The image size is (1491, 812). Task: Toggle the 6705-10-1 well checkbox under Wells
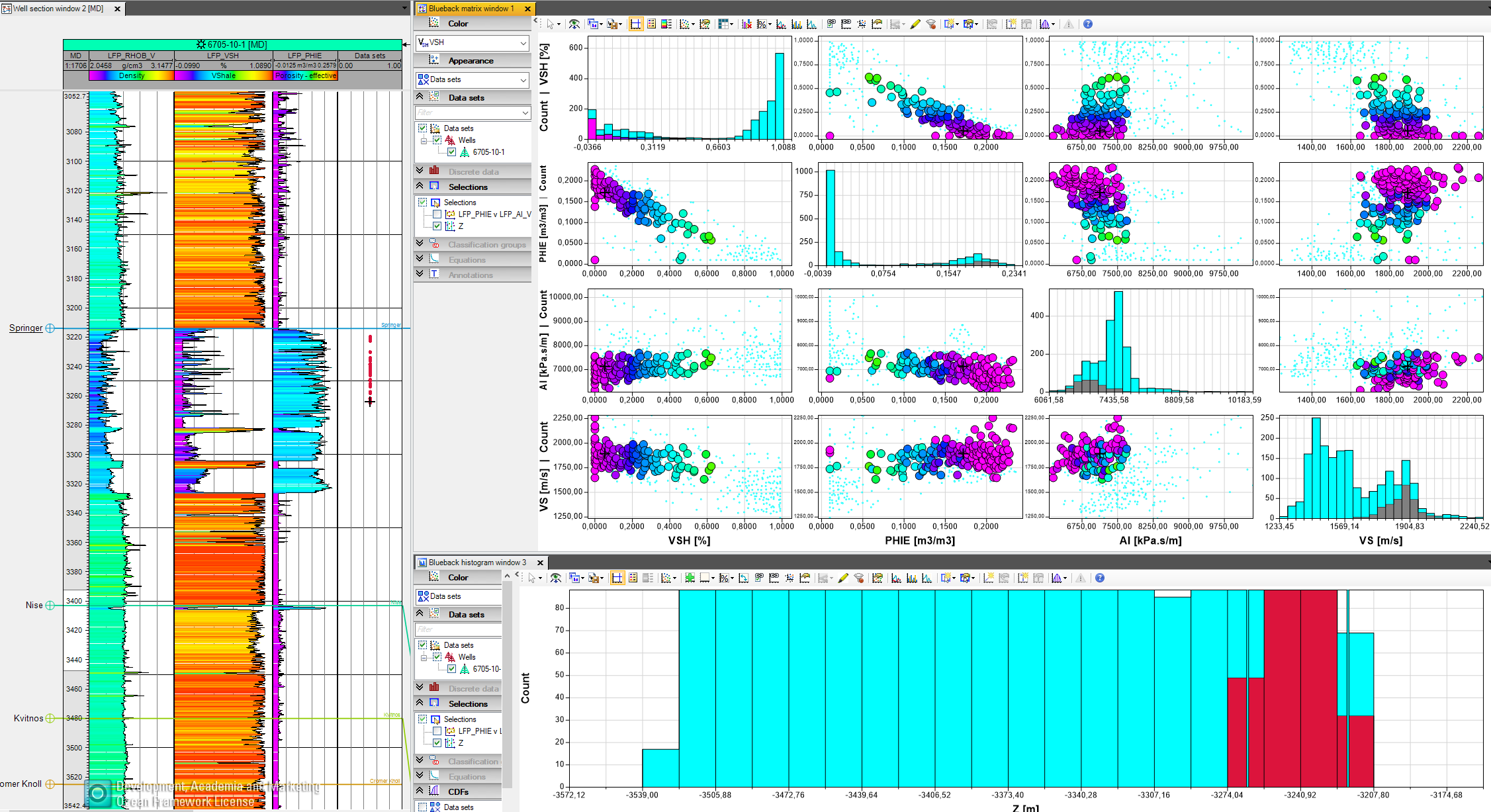[x=451, y=152]
